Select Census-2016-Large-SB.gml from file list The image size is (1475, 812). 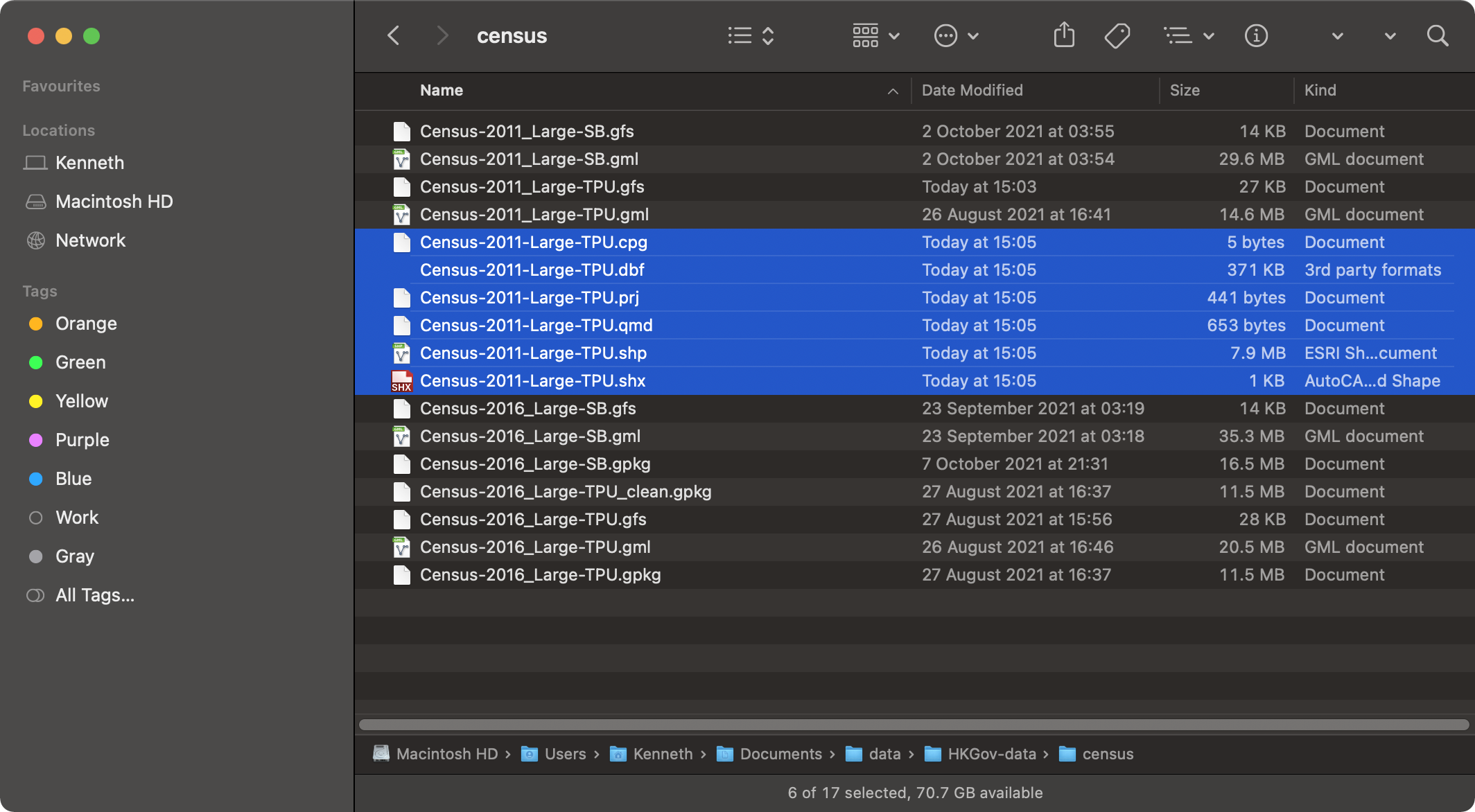click(530, 436)
